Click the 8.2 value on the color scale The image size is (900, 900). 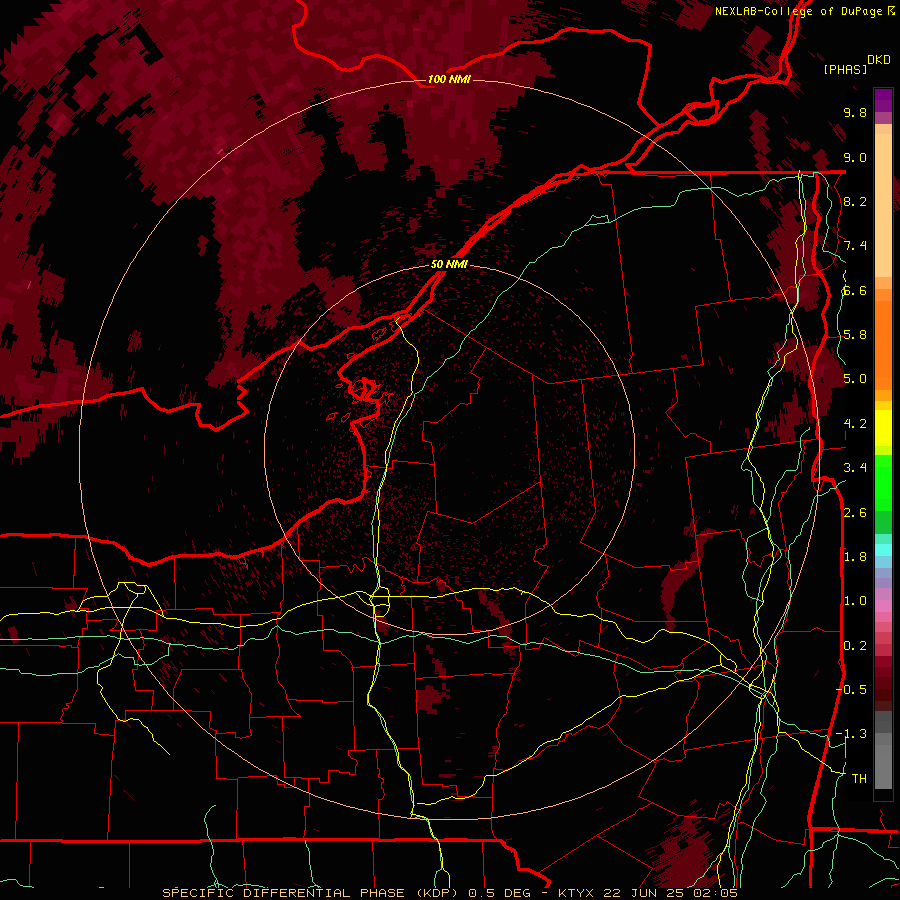tap(855, 201)
